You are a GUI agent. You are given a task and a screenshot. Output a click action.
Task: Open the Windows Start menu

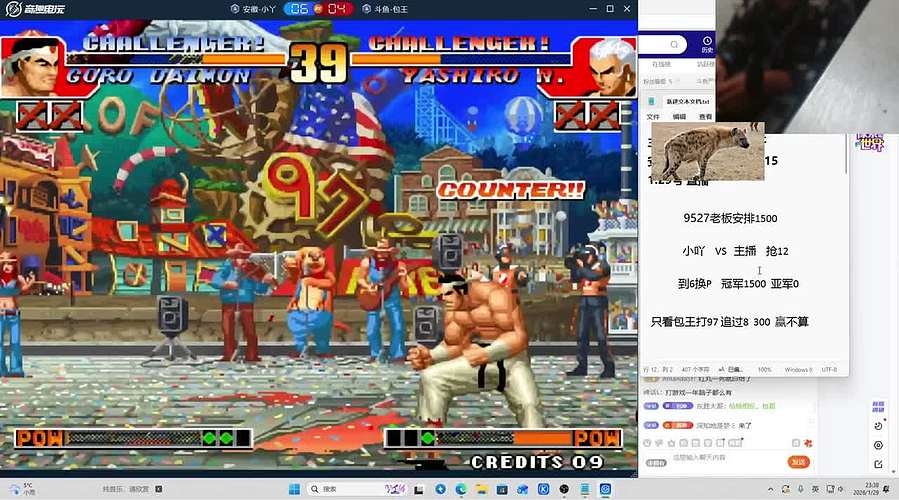point(294,489)
